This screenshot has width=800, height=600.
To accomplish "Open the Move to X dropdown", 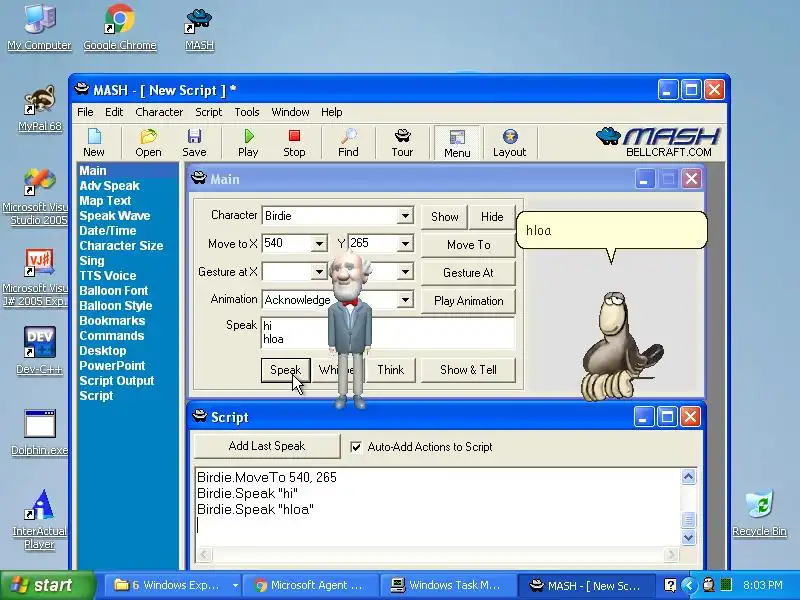I will point(319,244).
